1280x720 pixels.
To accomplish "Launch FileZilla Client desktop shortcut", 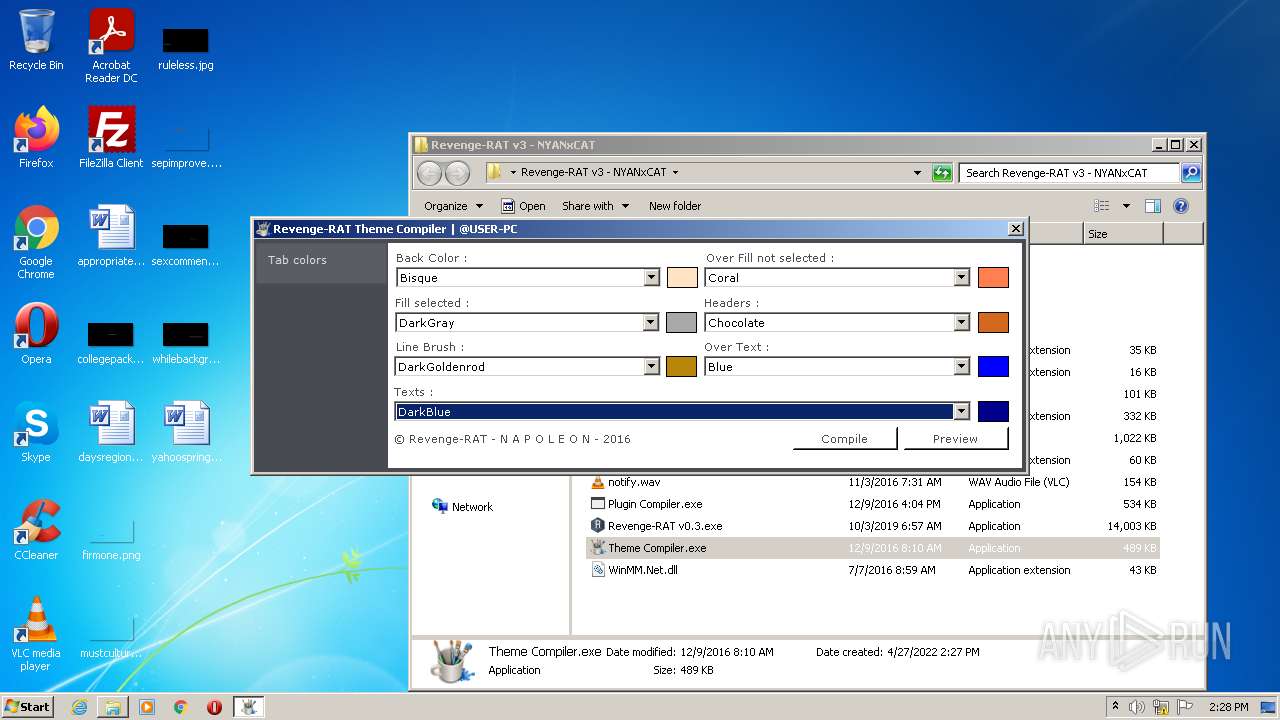I will [x=111, y=137].
